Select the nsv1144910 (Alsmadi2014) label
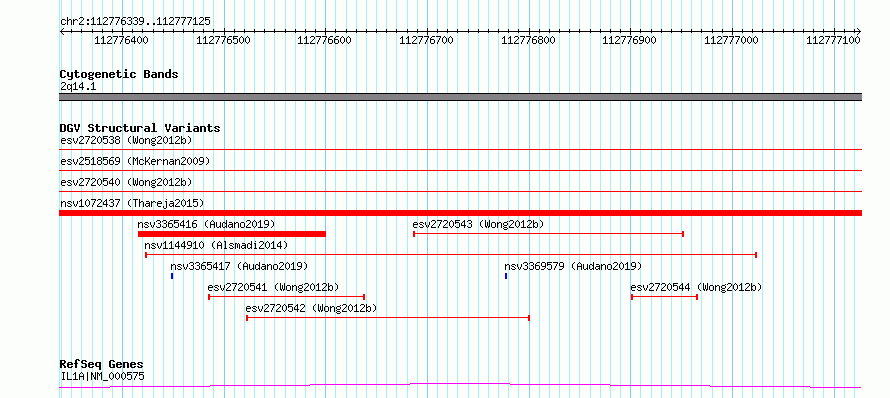Viewport: 890px width, 398px height. (x=216, y=245)
